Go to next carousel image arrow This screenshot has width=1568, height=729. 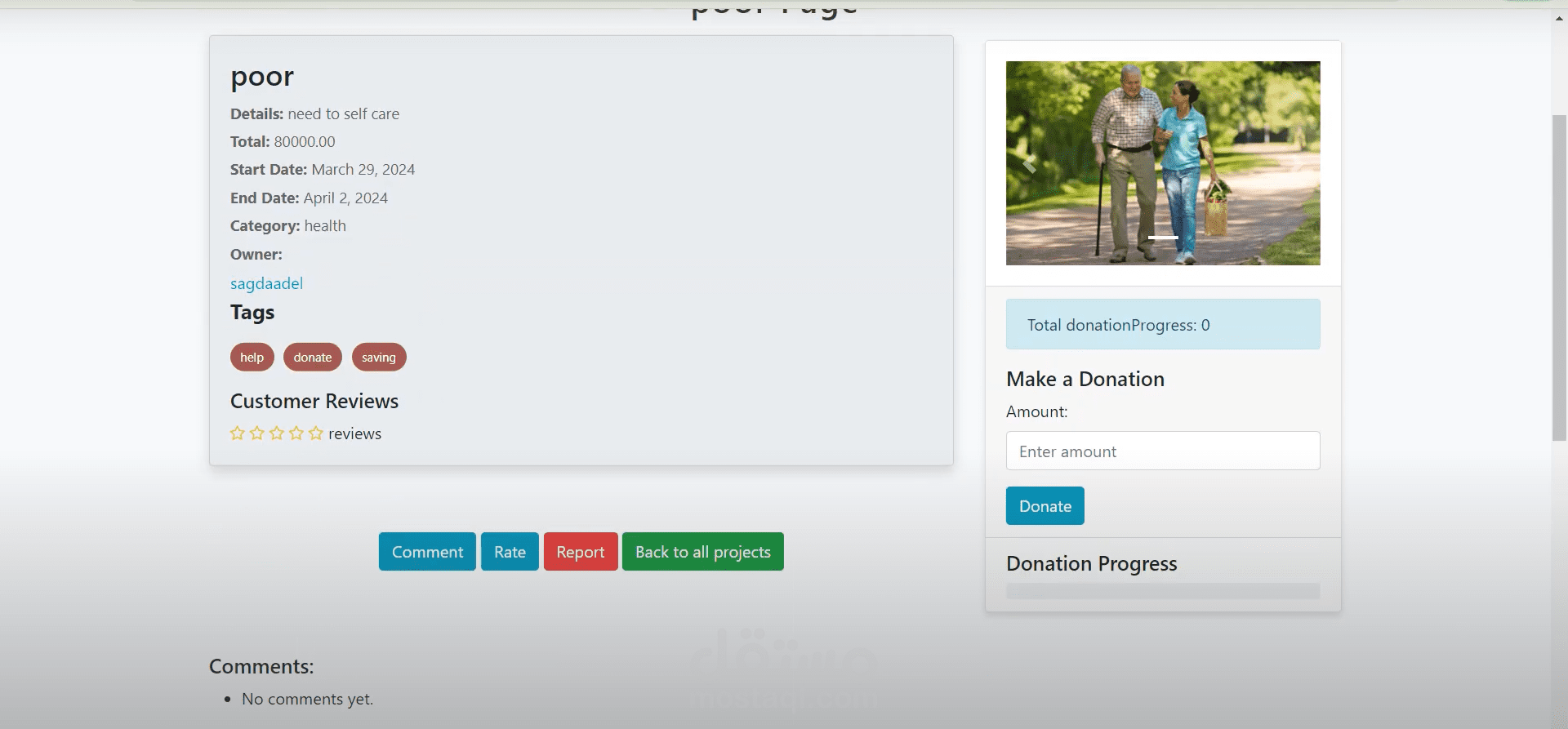coord(1297,164)
